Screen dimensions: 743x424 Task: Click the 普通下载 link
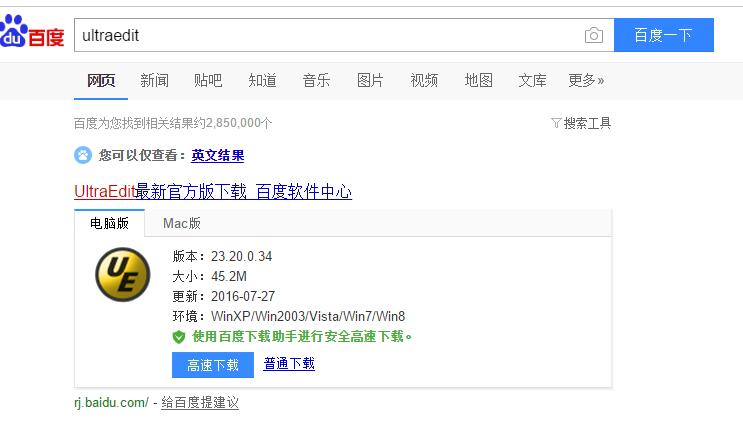[x=289, y=364]
